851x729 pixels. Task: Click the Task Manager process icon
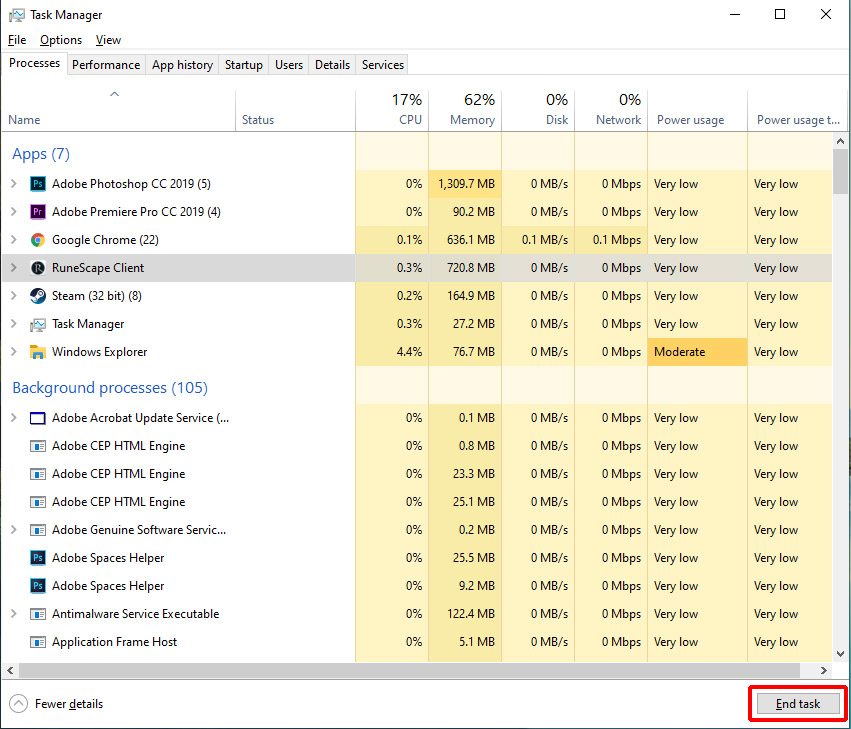coord(37,324)
